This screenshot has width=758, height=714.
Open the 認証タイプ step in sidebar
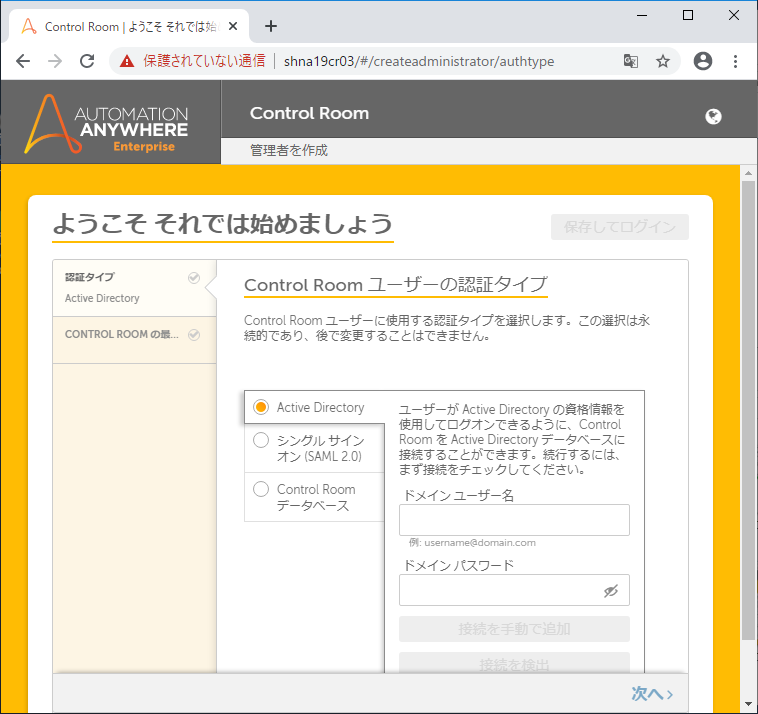[134, 289]
